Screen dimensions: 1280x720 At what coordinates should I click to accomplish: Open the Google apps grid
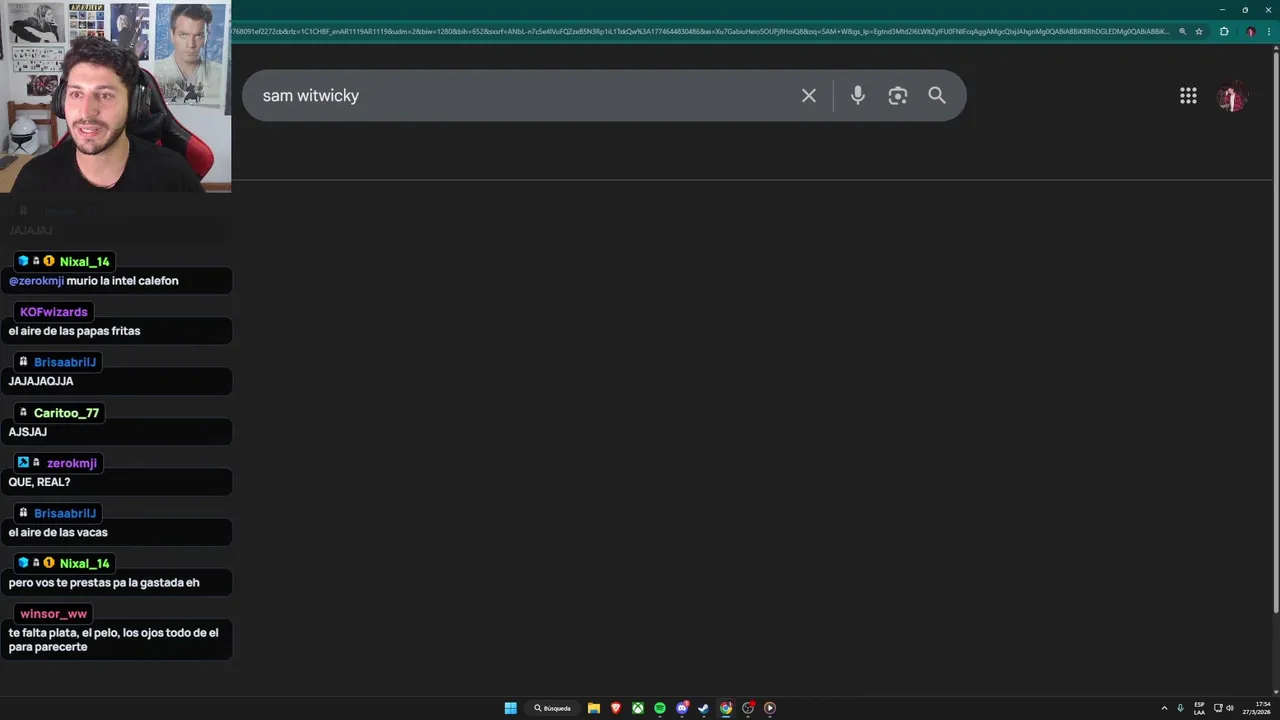coord(1188,96)
